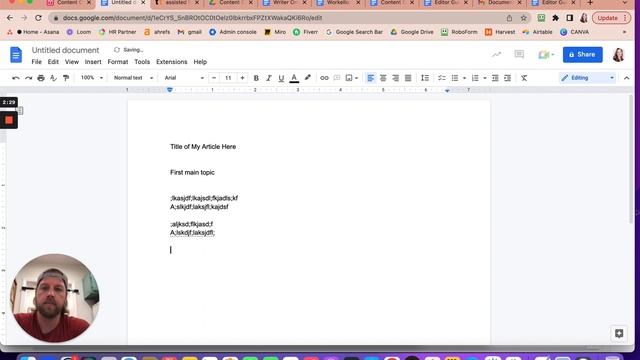This screenshot has width=640, height=360.
Task: Toggle bold formatting
Action: click(x=256, y=78)
